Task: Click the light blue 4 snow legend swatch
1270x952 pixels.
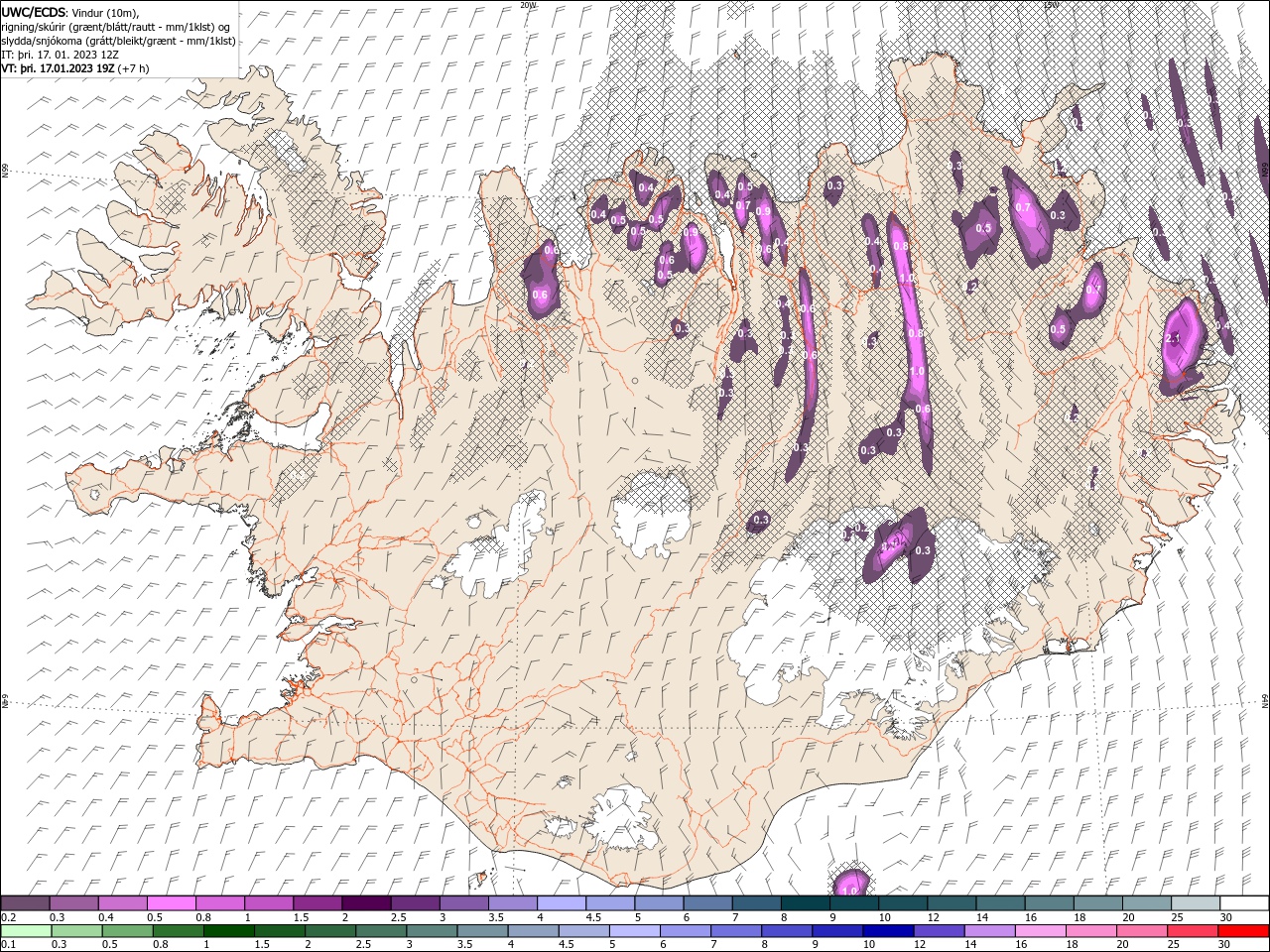Action: point(561,903)
